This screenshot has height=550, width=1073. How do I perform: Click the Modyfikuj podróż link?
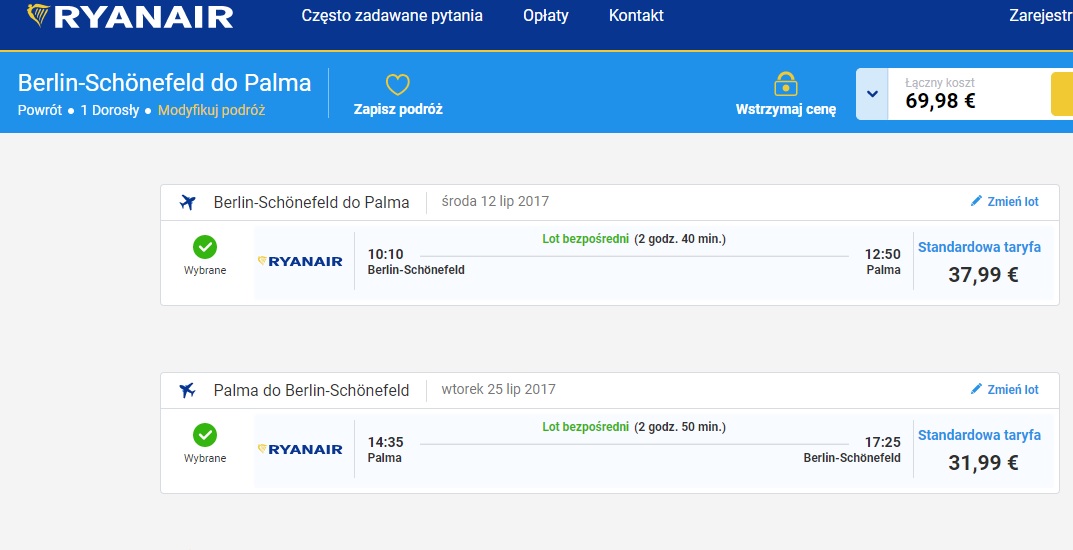pyautogui.click(x=211, y=110)
